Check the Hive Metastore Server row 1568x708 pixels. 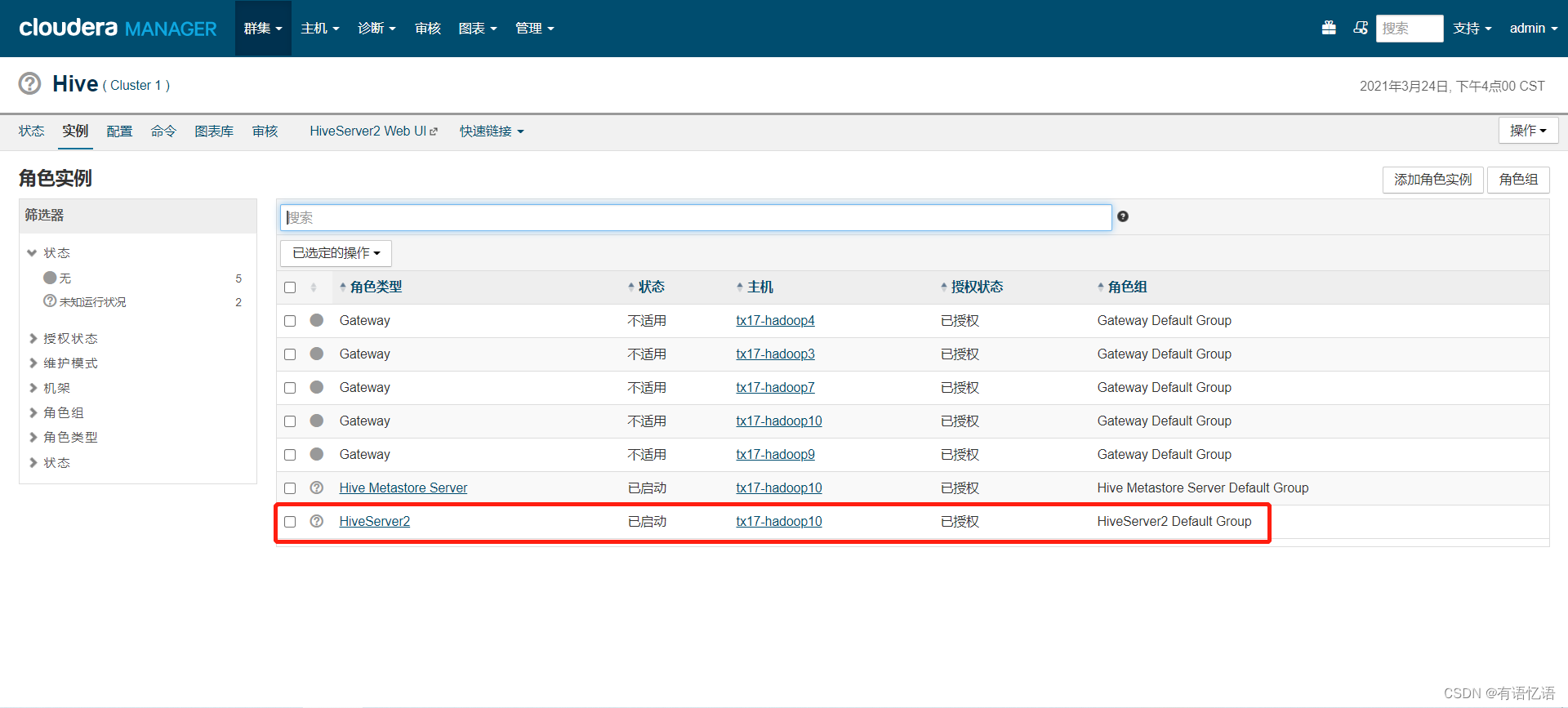[x=290, y=488]
